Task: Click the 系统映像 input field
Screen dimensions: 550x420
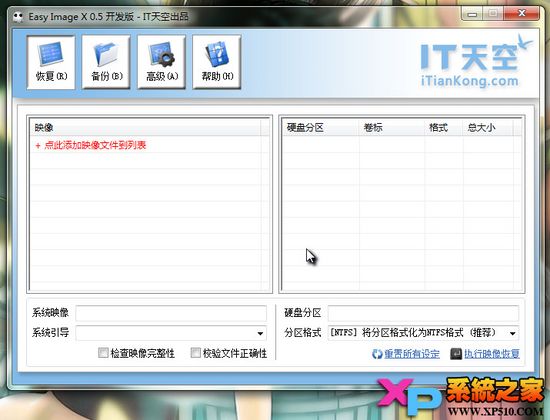Action: pyautogui.click(x=171, y=313)
